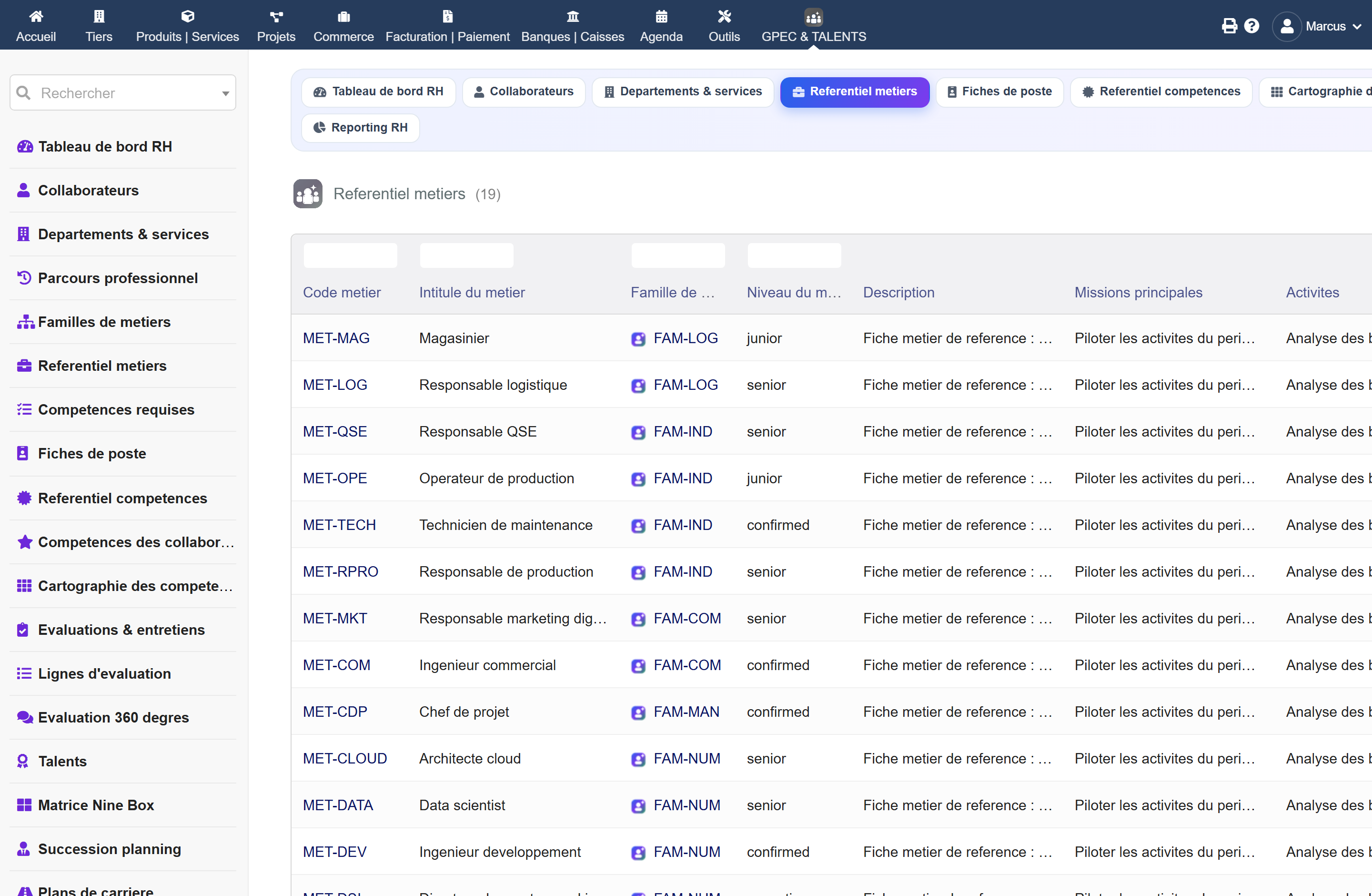Sort by the Intitule du metier column header
The width and height of the screenshot is (1372, 896).
coord(472,292)
